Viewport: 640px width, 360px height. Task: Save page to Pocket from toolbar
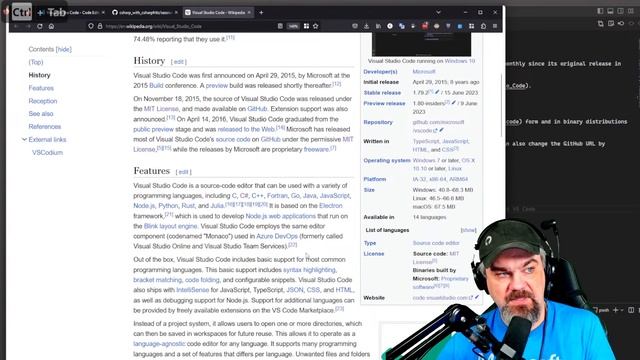coord(355,26)
